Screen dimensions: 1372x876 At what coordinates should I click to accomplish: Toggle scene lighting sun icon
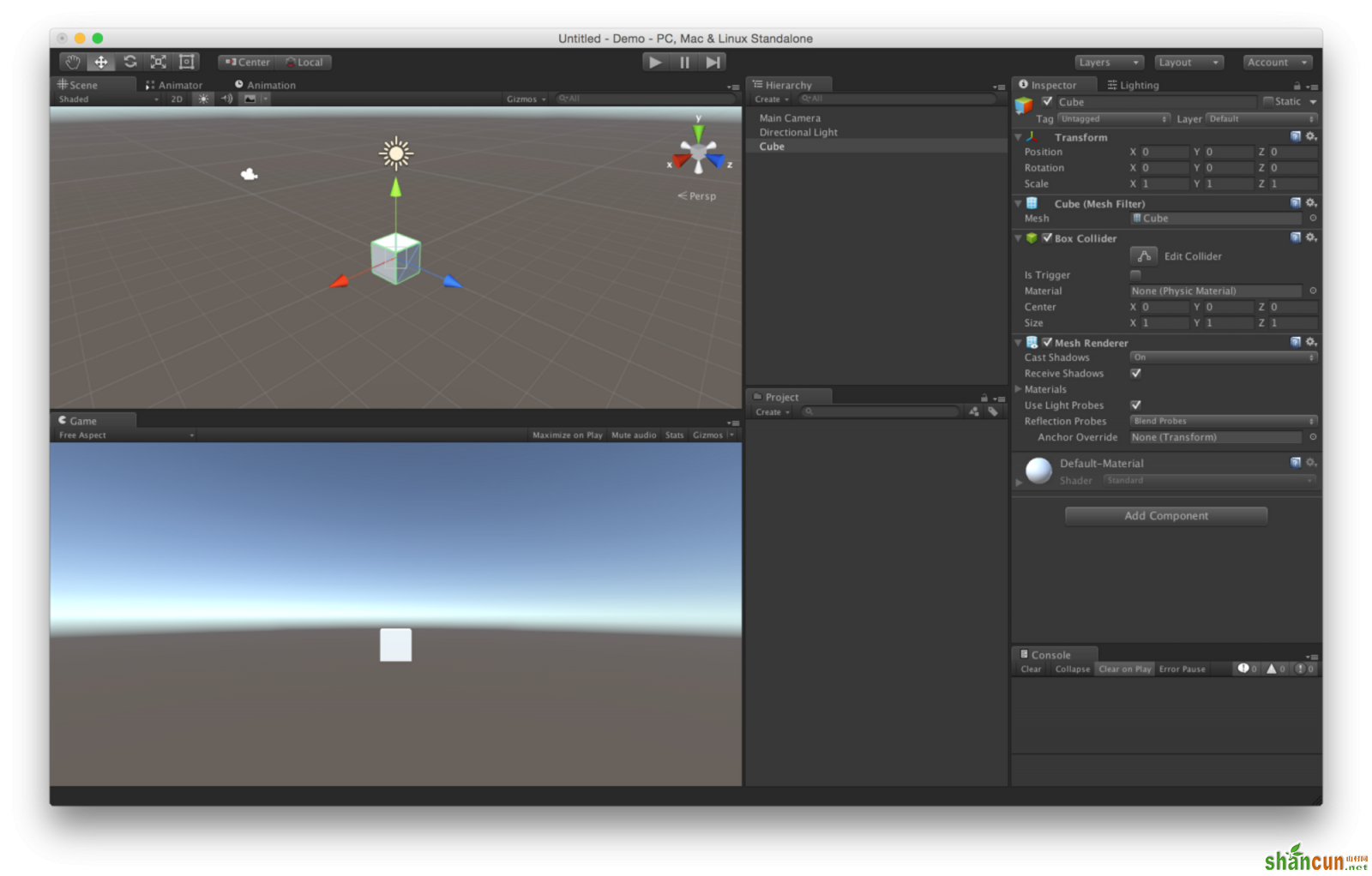[x=203, y=99]
